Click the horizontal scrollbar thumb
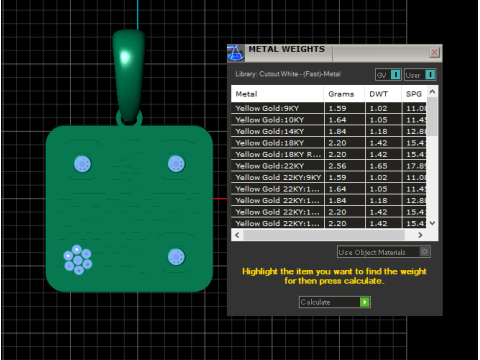This screenshot has height=360, width=480. point(324,235)
